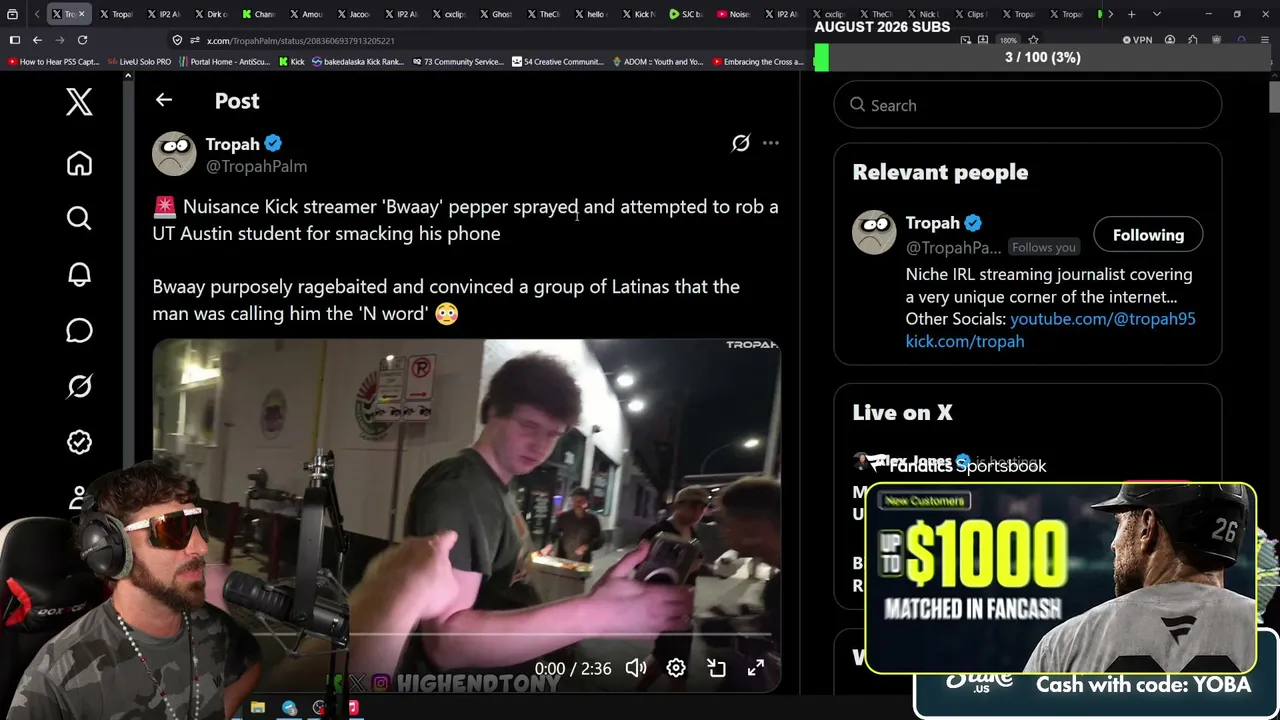Open Notifications bell icon
The height and width of the screenshot is (720, 1280).
coord(79,274)
